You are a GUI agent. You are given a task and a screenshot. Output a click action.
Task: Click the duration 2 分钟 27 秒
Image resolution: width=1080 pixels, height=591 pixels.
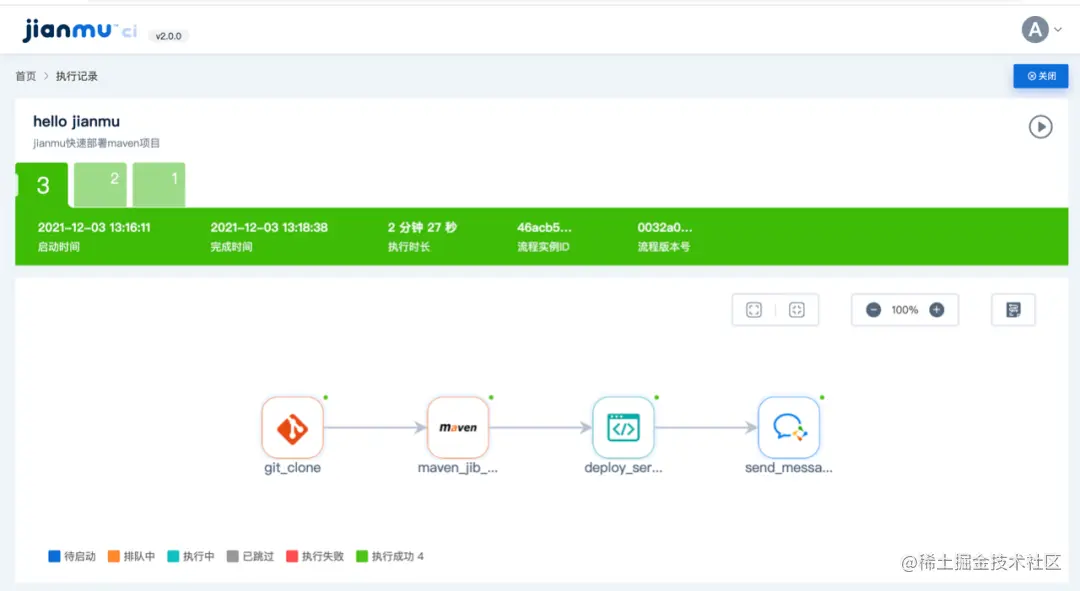coord(422,227)
